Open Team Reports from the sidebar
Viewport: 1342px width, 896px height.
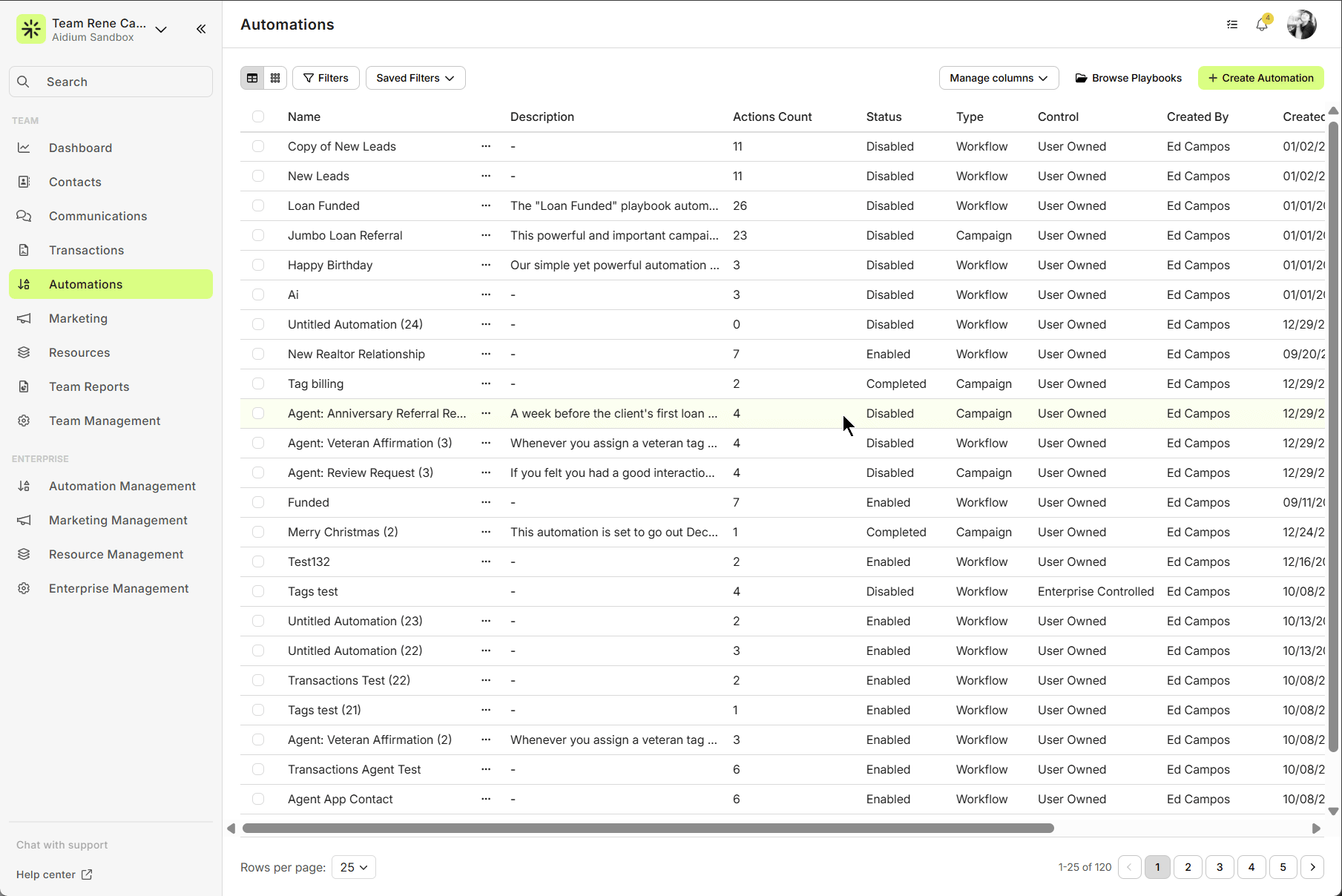point(89,386)
